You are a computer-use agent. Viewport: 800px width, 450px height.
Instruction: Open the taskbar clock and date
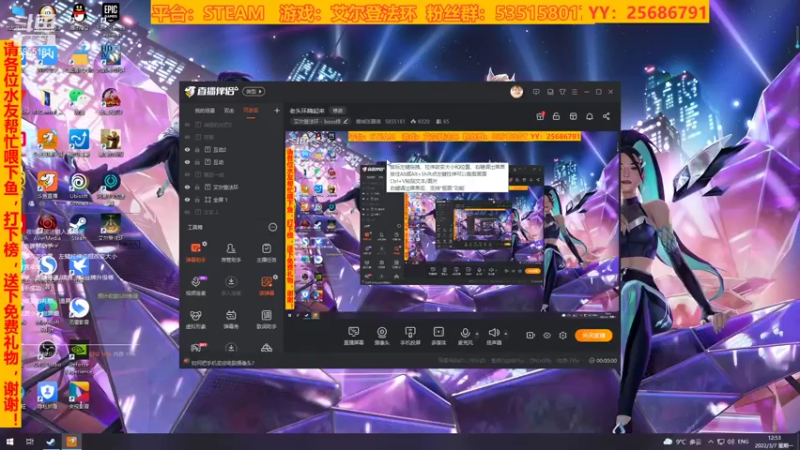click(775, 442)
